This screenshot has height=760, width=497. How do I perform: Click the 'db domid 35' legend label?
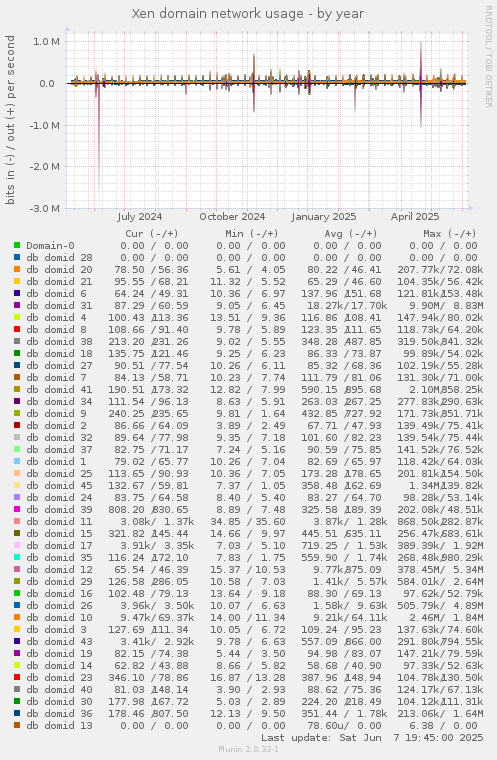coord(59,558)
